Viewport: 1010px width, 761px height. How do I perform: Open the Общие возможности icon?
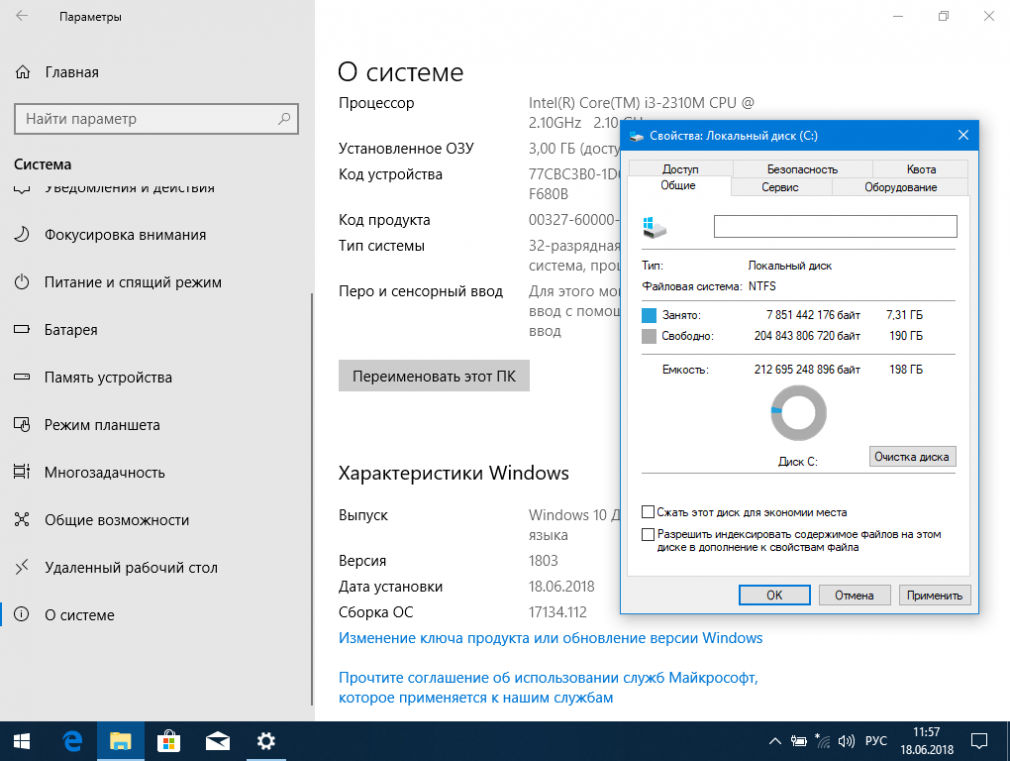(x=22, y=519)
